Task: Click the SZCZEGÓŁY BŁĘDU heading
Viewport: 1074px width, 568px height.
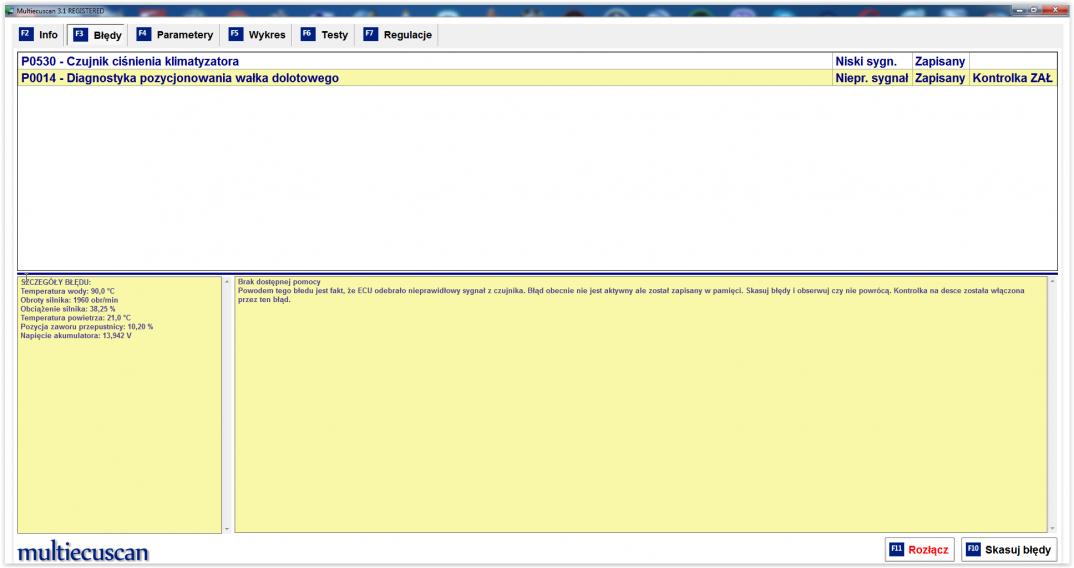Action: (x=55, y=282)
